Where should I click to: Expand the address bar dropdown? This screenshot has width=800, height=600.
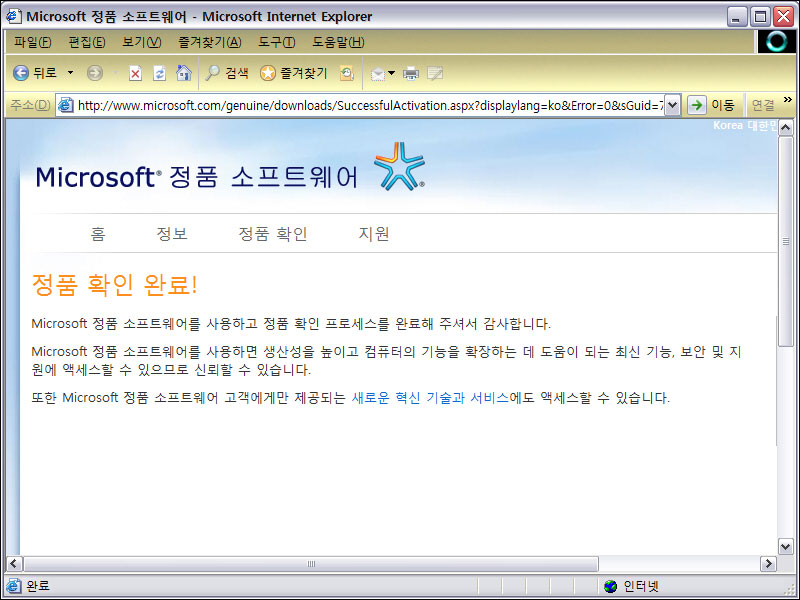(673, 106)
